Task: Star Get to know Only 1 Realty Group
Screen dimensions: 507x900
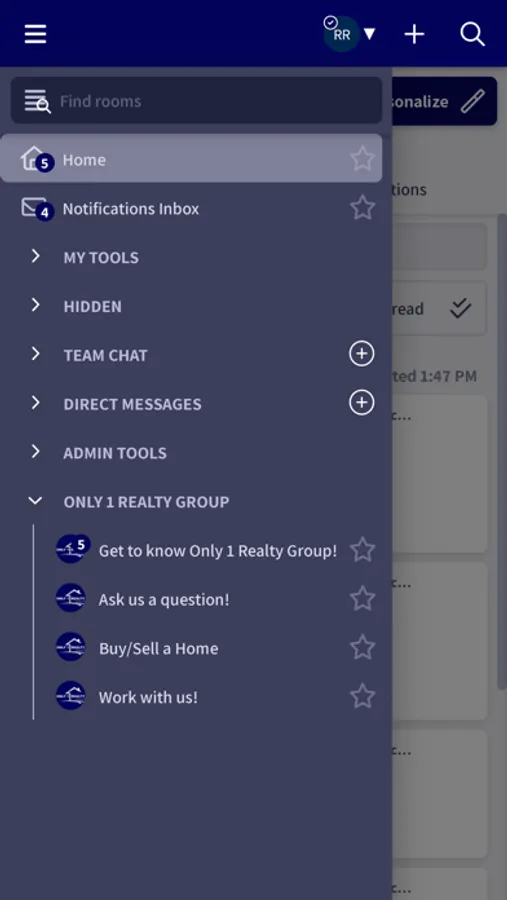Action: [362, 550]
